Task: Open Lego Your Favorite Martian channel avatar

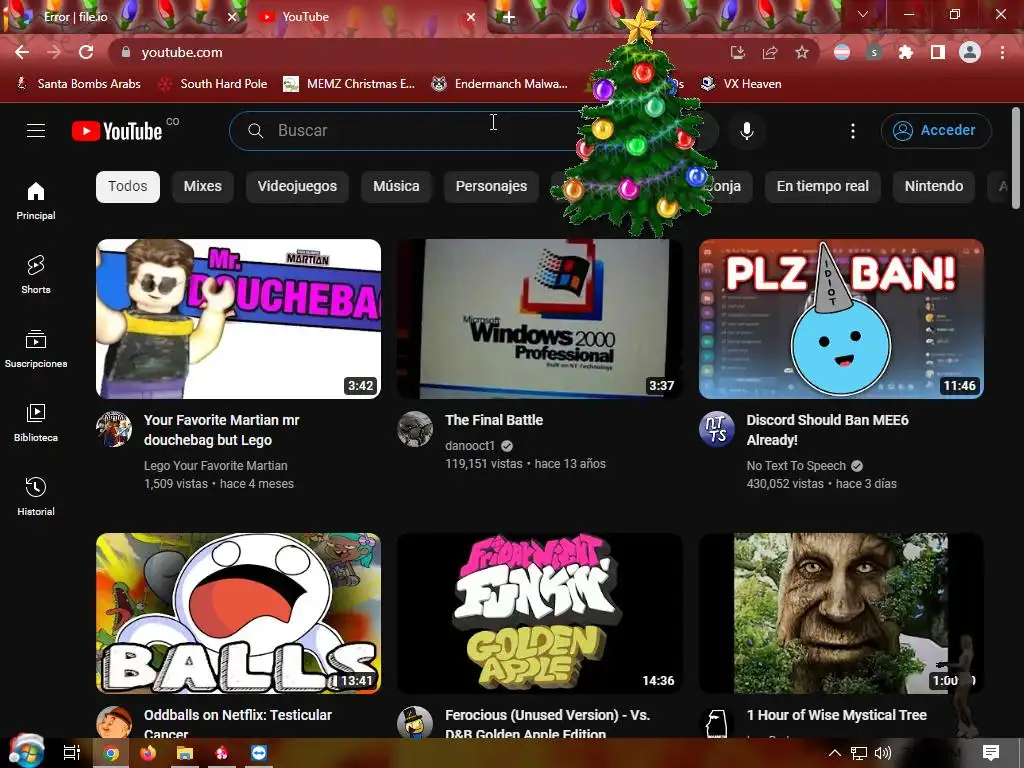Action: 114,429
